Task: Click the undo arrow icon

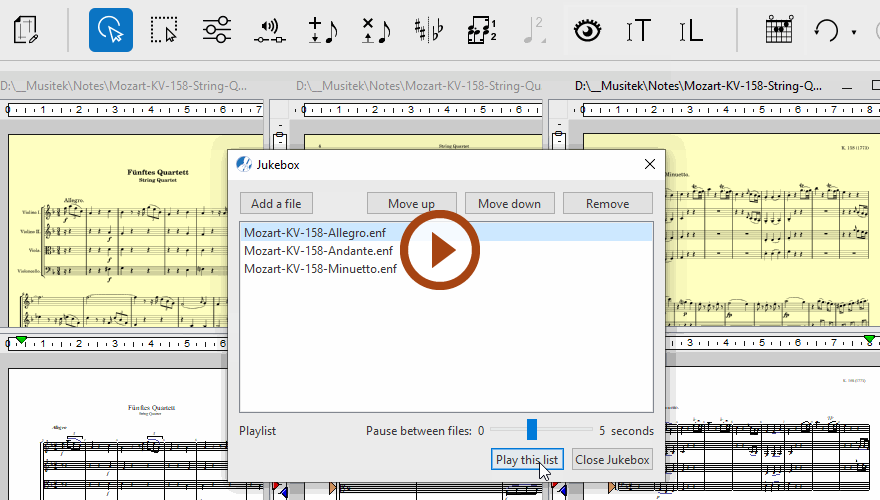Action: click(826, 30)
